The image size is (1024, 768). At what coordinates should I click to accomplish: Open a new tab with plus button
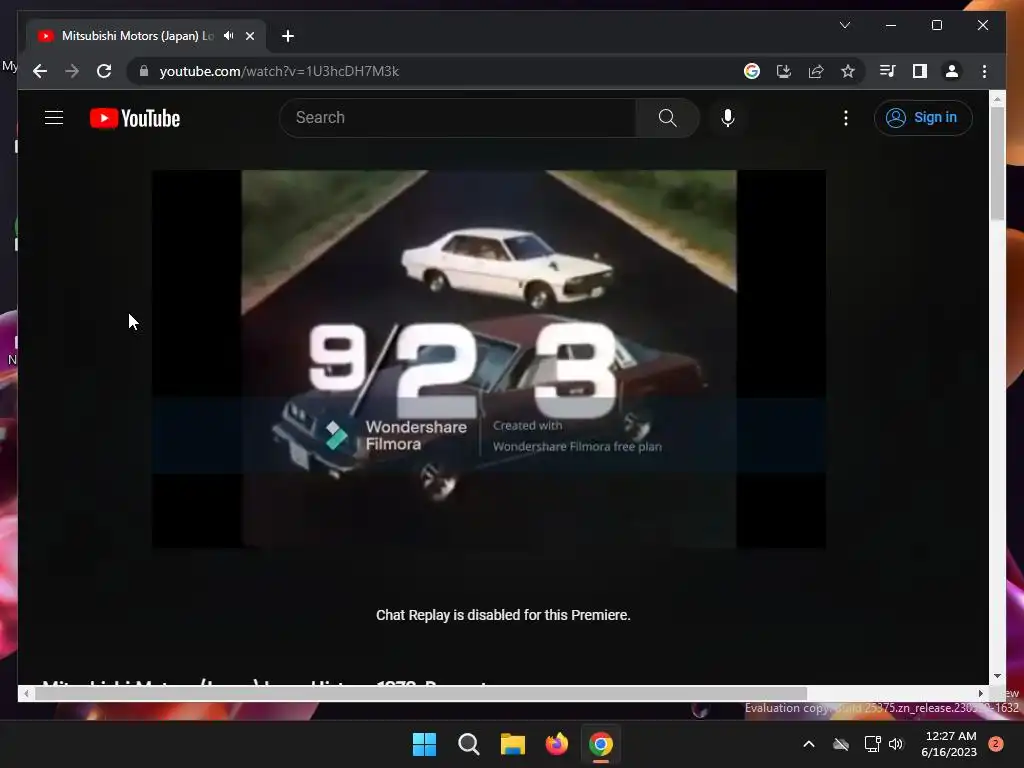pyautogui.click(x=288, y=36)
